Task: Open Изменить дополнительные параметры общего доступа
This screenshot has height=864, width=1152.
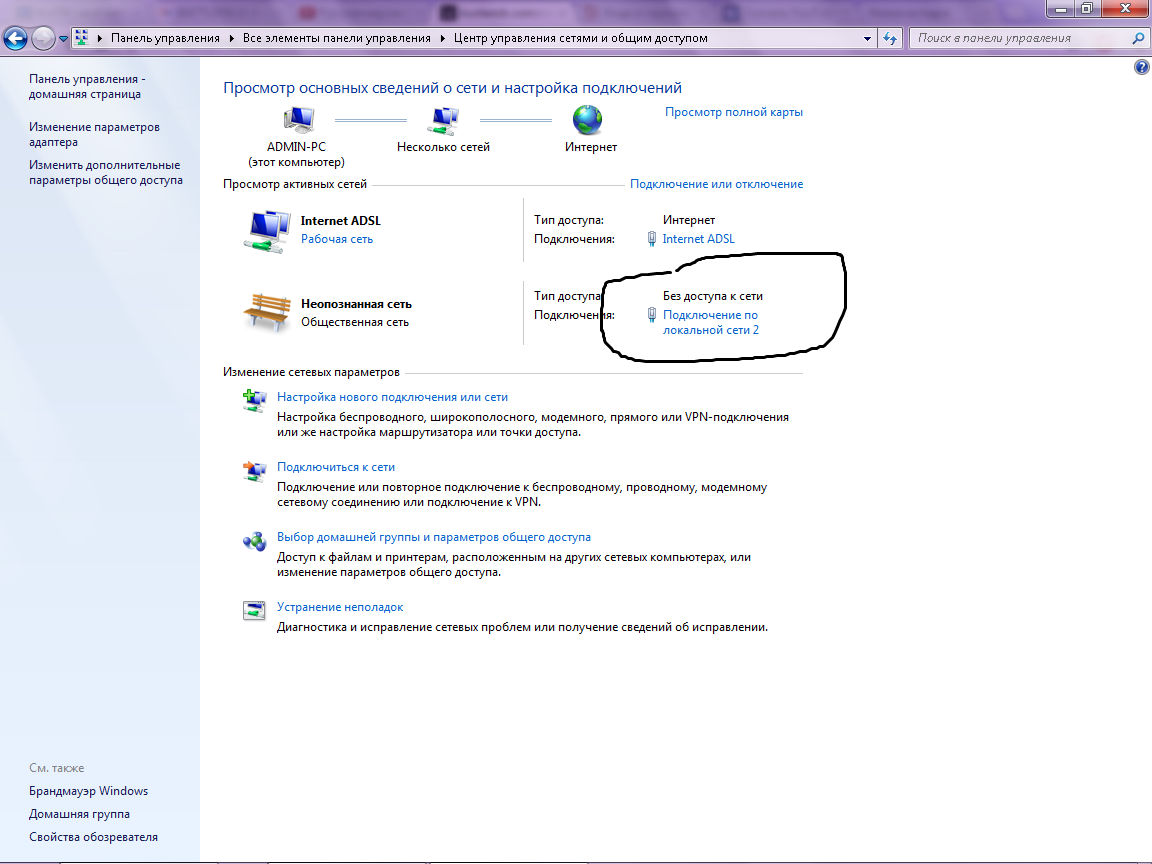Action: click(x=106, y=173)
